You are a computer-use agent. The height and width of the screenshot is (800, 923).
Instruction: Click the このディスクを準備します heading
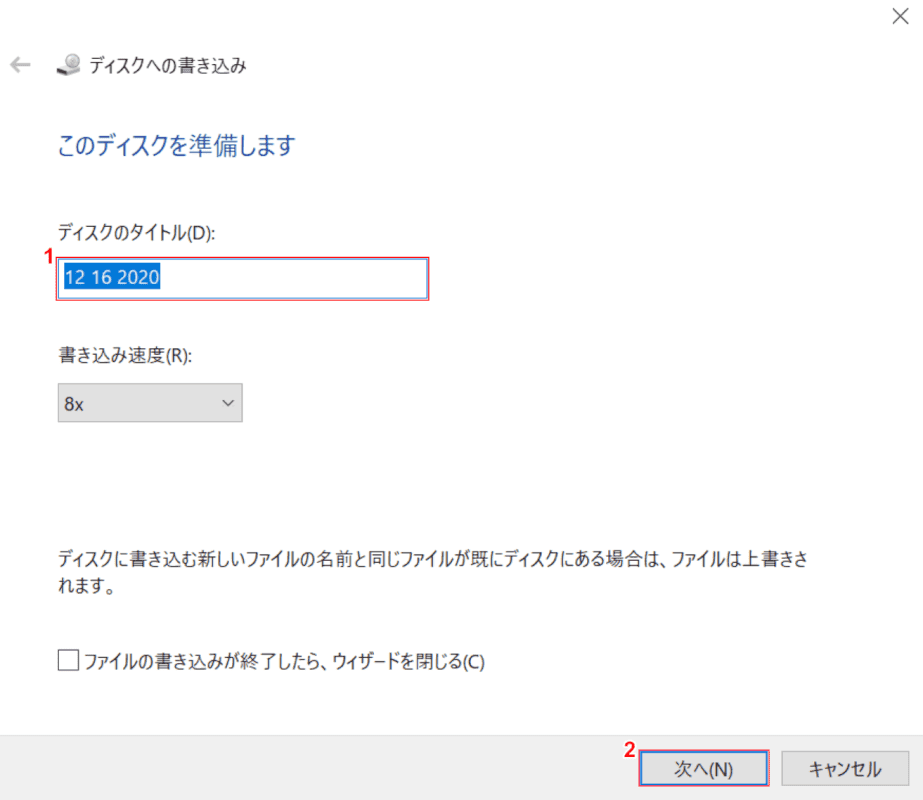pyautogui.click(x=177, y=145)
